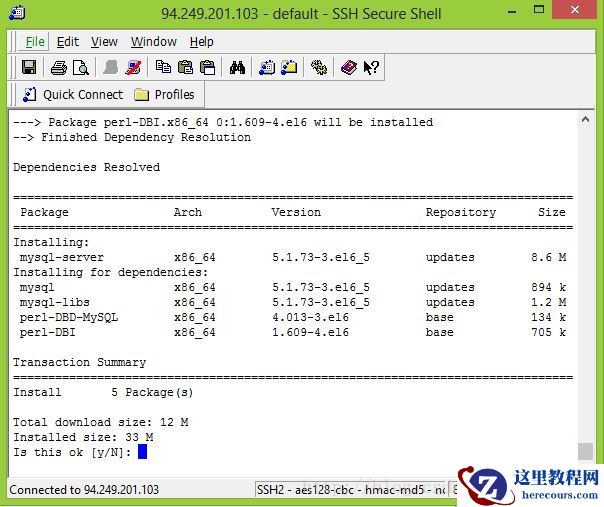Click the SSH application title bar icon
This screenshot has height=507, width=604.
click(17, 13)
